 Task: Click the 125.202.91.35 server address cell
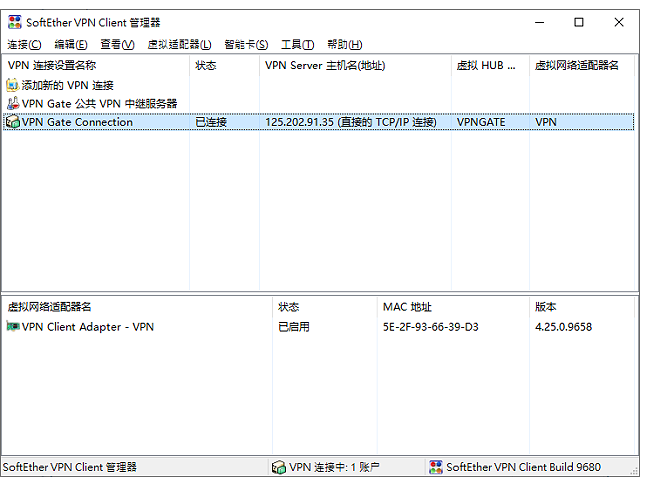tap(350, 122)
